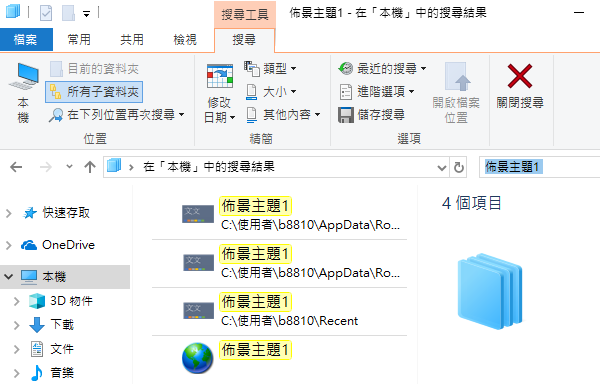Expand the 音樂 tree node
The height and width of the screenshot is (384, 600).
click(x=16, y=373)
